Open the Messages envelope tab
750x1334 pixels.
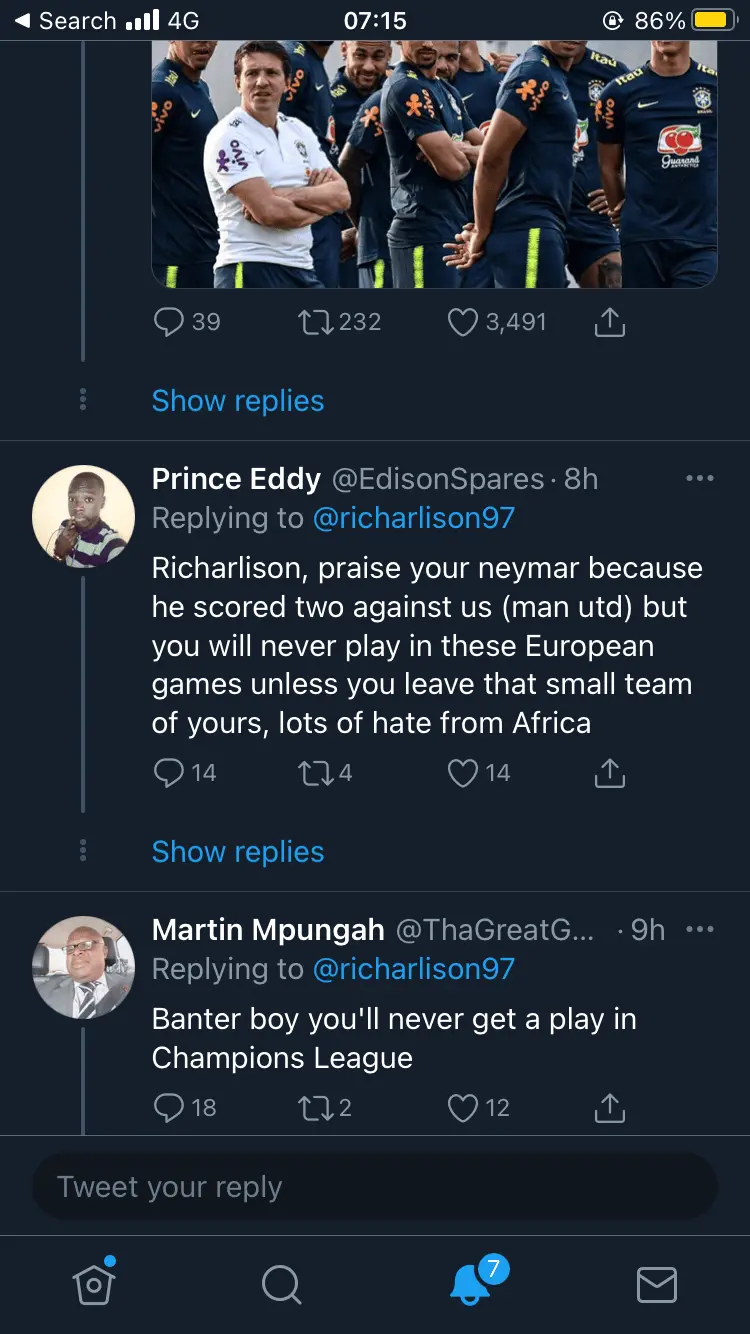[x=657, y=1285]
